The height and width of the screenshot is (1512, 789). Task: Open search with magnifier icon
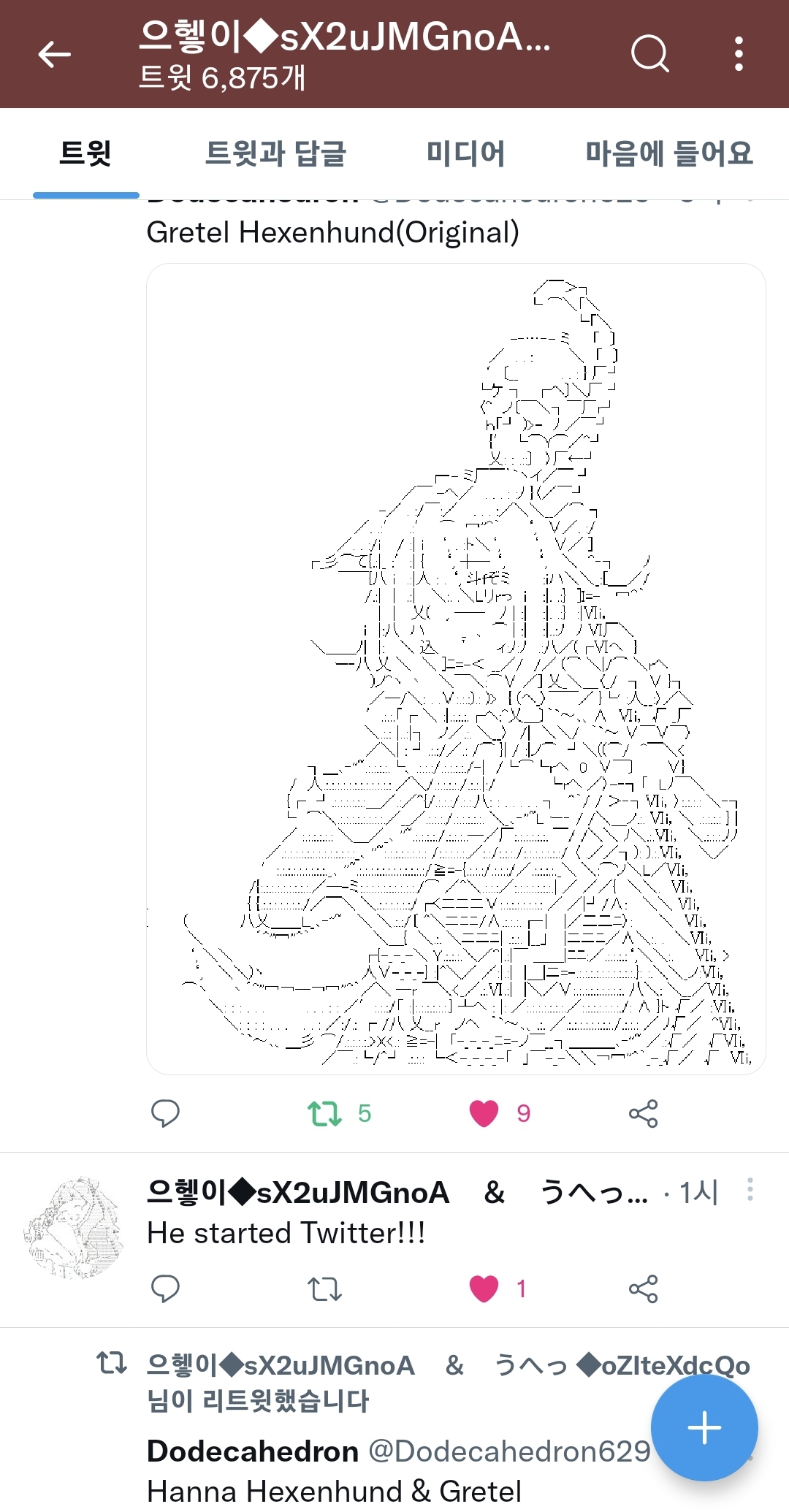(x=649, y=54)
